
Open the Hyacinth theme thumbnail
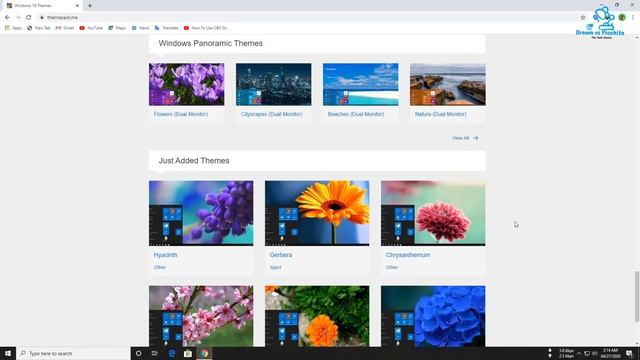point(201,213)
